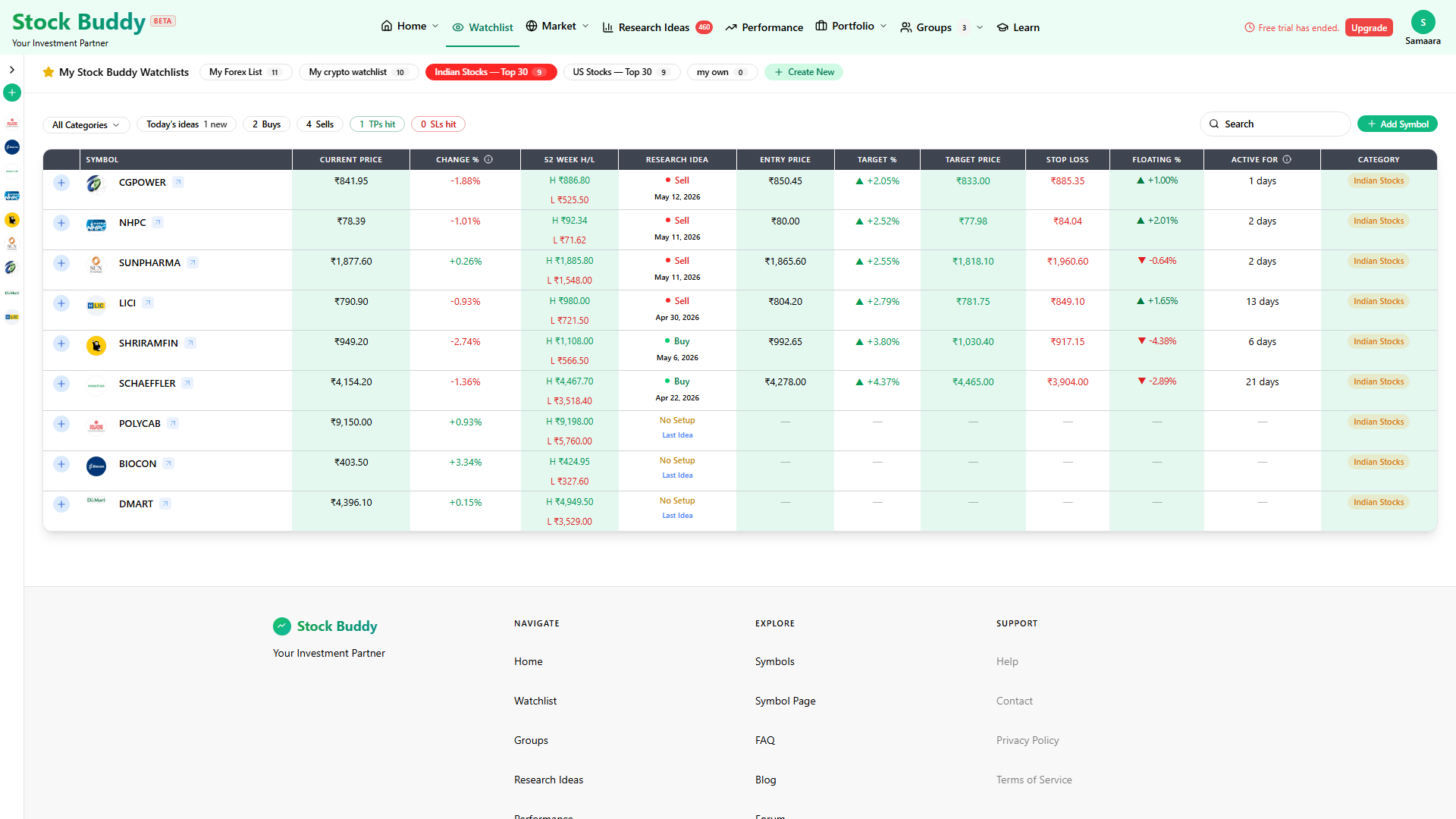
Task: Open CGPOWER symbol page via arrow icon
Action: coord(178,182)
